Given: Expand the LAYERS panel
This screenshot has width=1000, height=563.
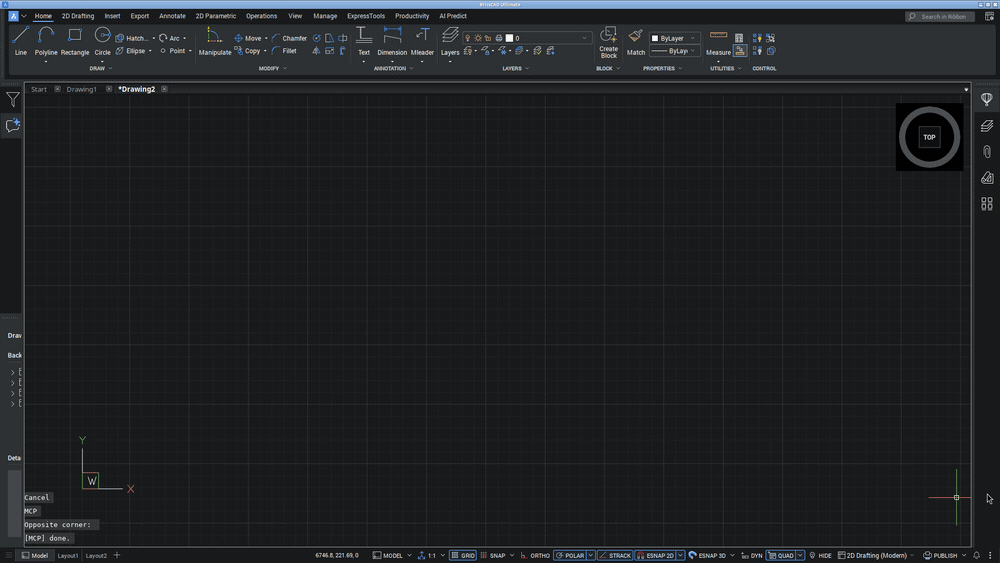Looking at the screenshot, I should [515, 68].
